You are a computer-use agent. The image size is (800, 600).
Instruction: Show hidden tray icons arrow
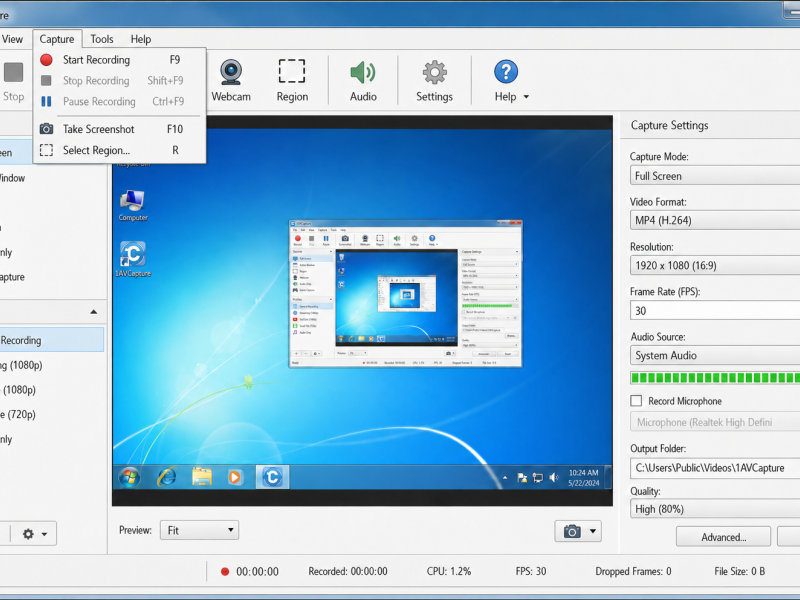coord(505,478)
